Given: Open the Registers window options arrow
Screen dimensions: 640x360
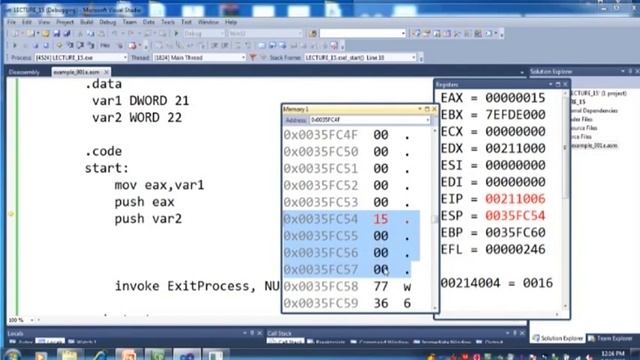Looking at the screenshot, I should coord(551,84).
